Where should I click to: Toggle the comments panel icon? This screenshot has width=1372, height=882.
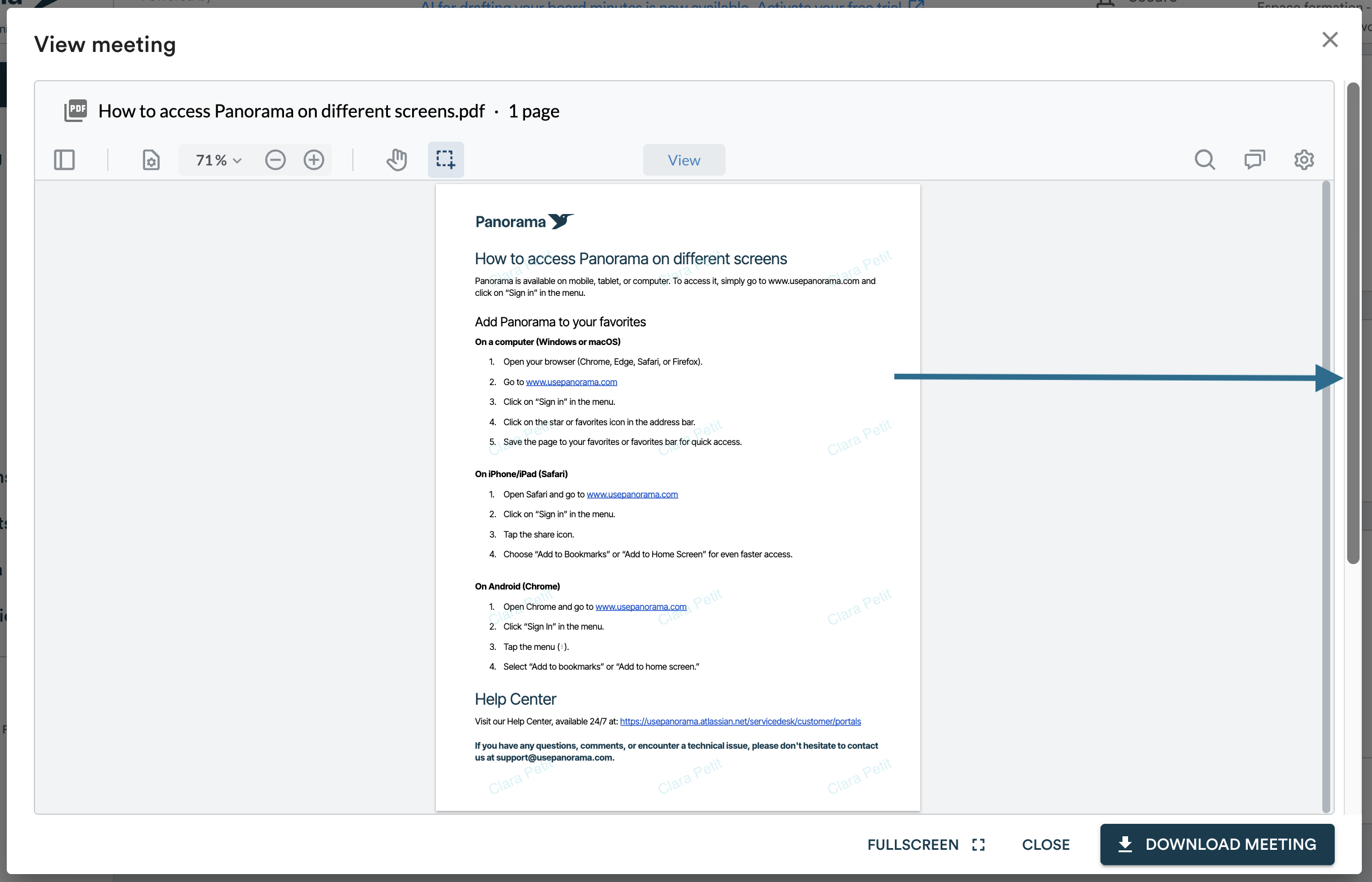coord(1254,160)
